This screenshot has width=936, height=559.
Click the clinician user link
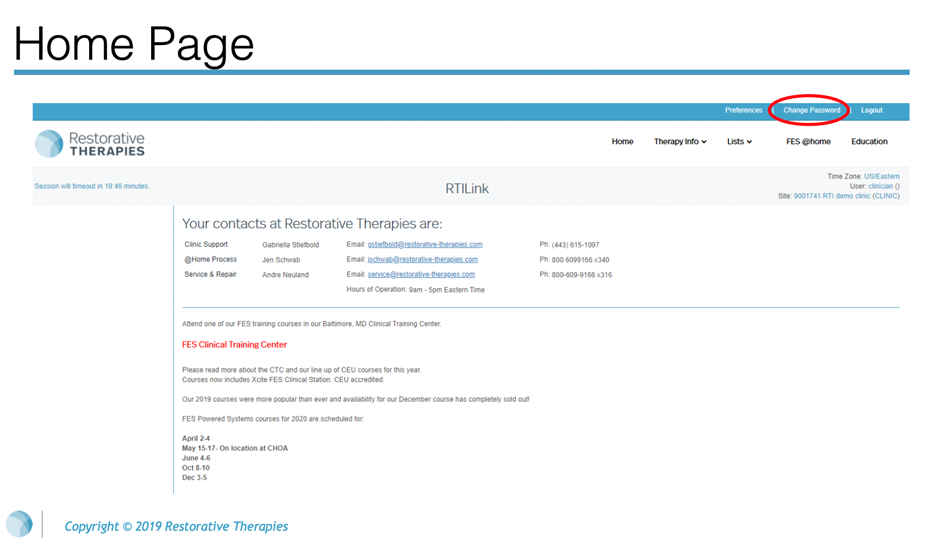[x=880, y=186]
